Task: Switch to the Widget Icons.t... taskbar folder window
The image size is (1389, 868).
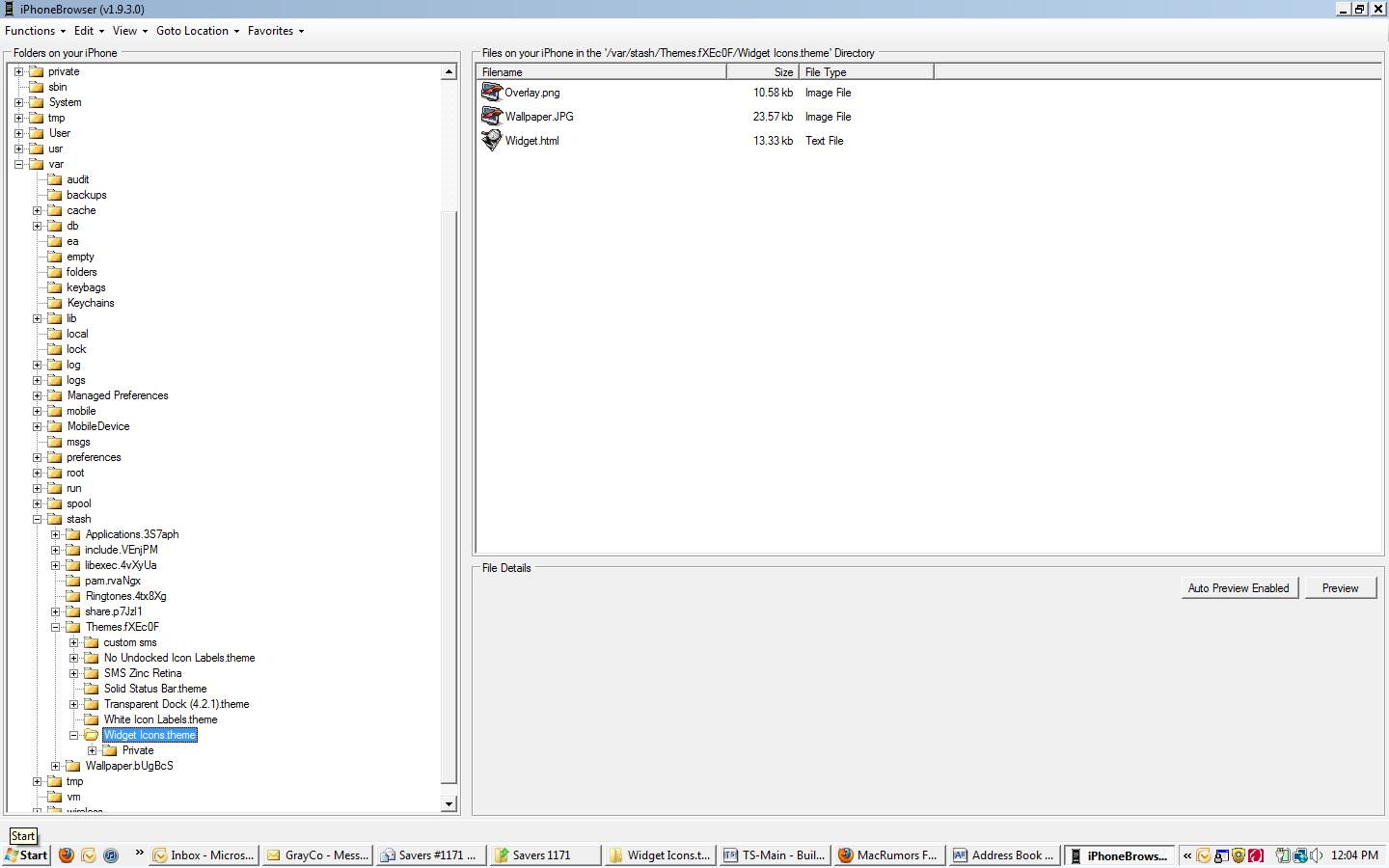Action: pyautogui.click(x=659, y=855)
